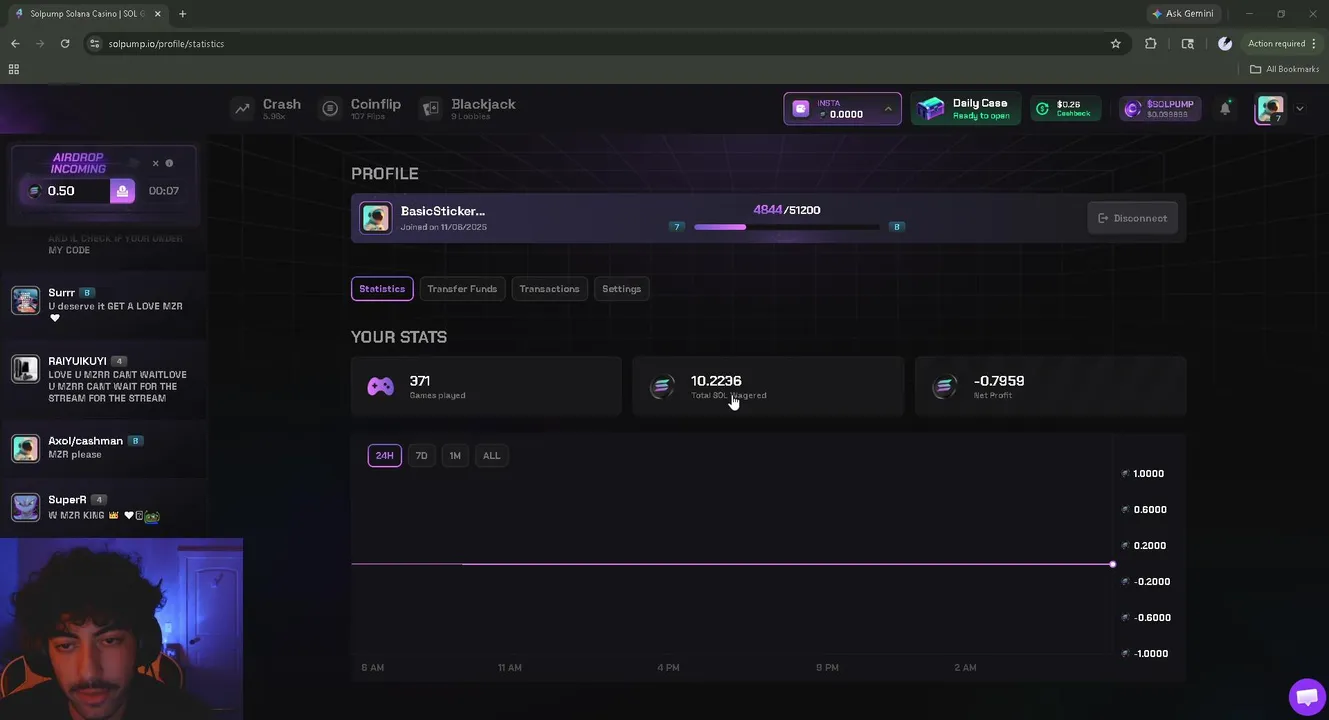Click the Ask Gemini button
This screenshot has width=1329, height=720.
pos(1183,14)
